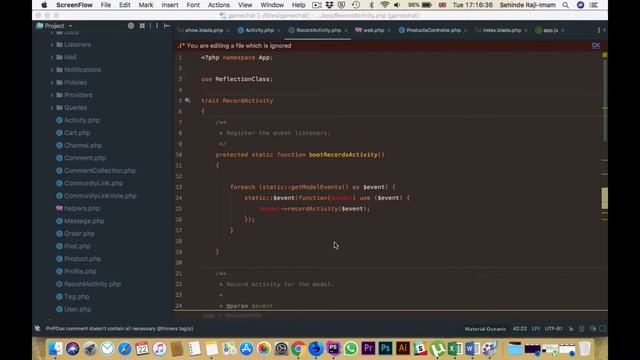Switch to the index.blade.php tab
Screen dimensions: 640x360
pos(501,30)
